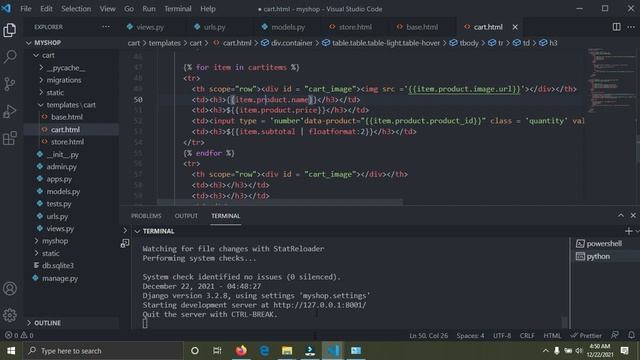This screenshot has width=640, height=360.
Task: Open the feedback icon in status bar
Action: (615, 336)
